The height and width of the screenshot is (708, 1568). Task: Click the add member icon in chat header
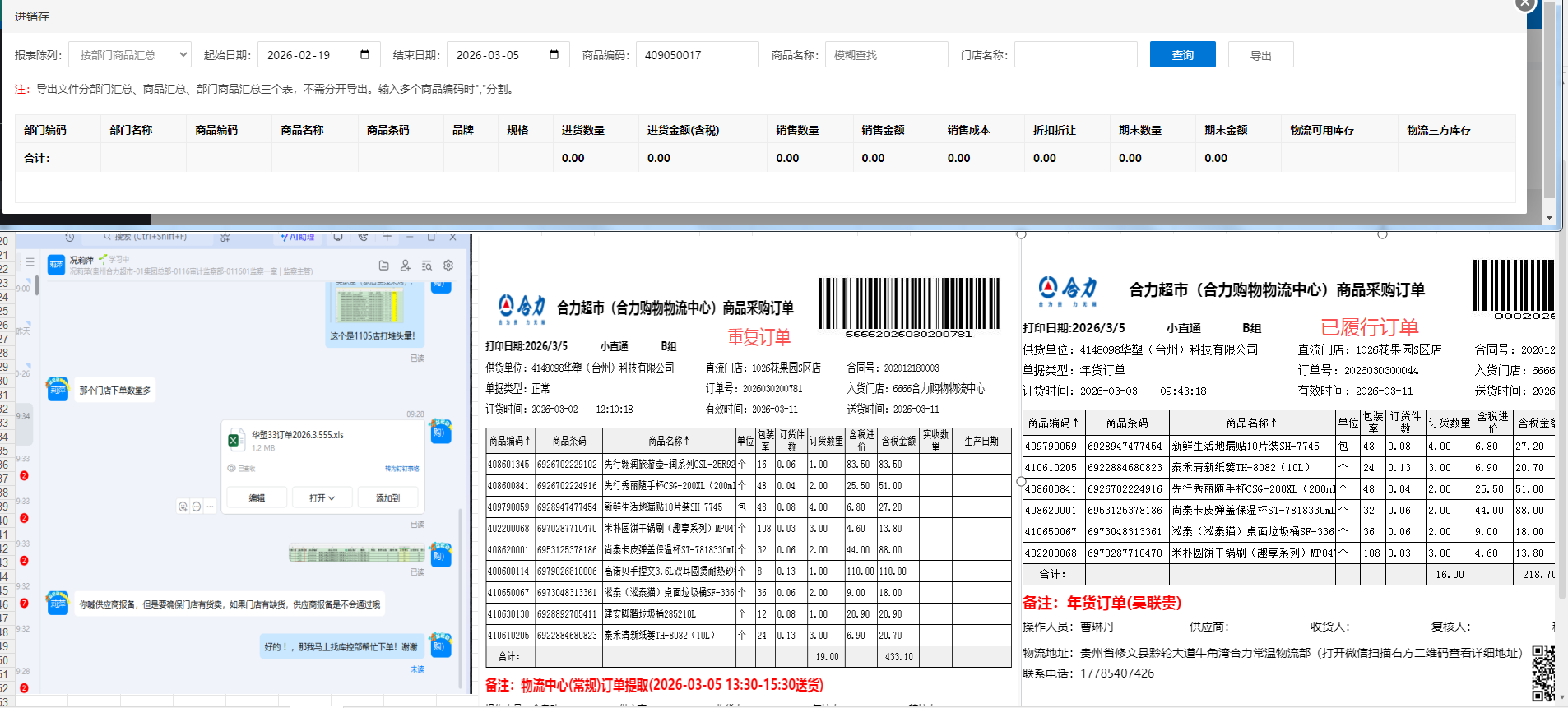pyautogui.click(x=405, y=266)
